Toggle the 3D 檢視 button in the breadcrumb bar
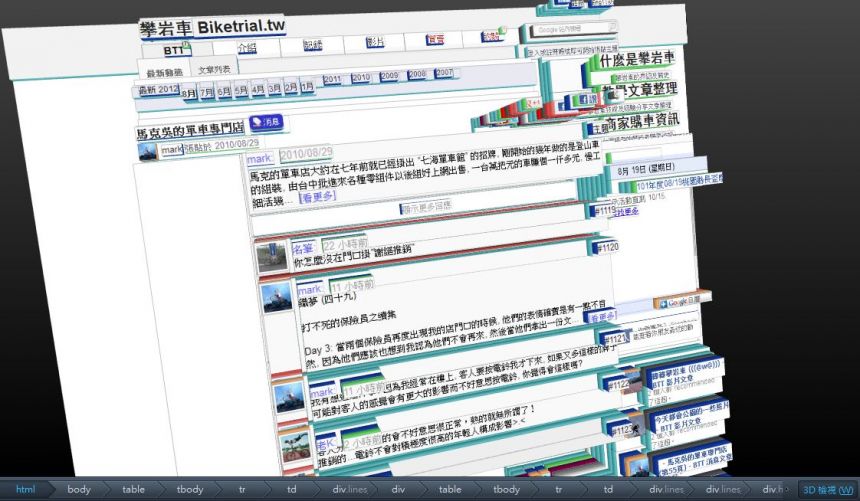 [828, 490]
